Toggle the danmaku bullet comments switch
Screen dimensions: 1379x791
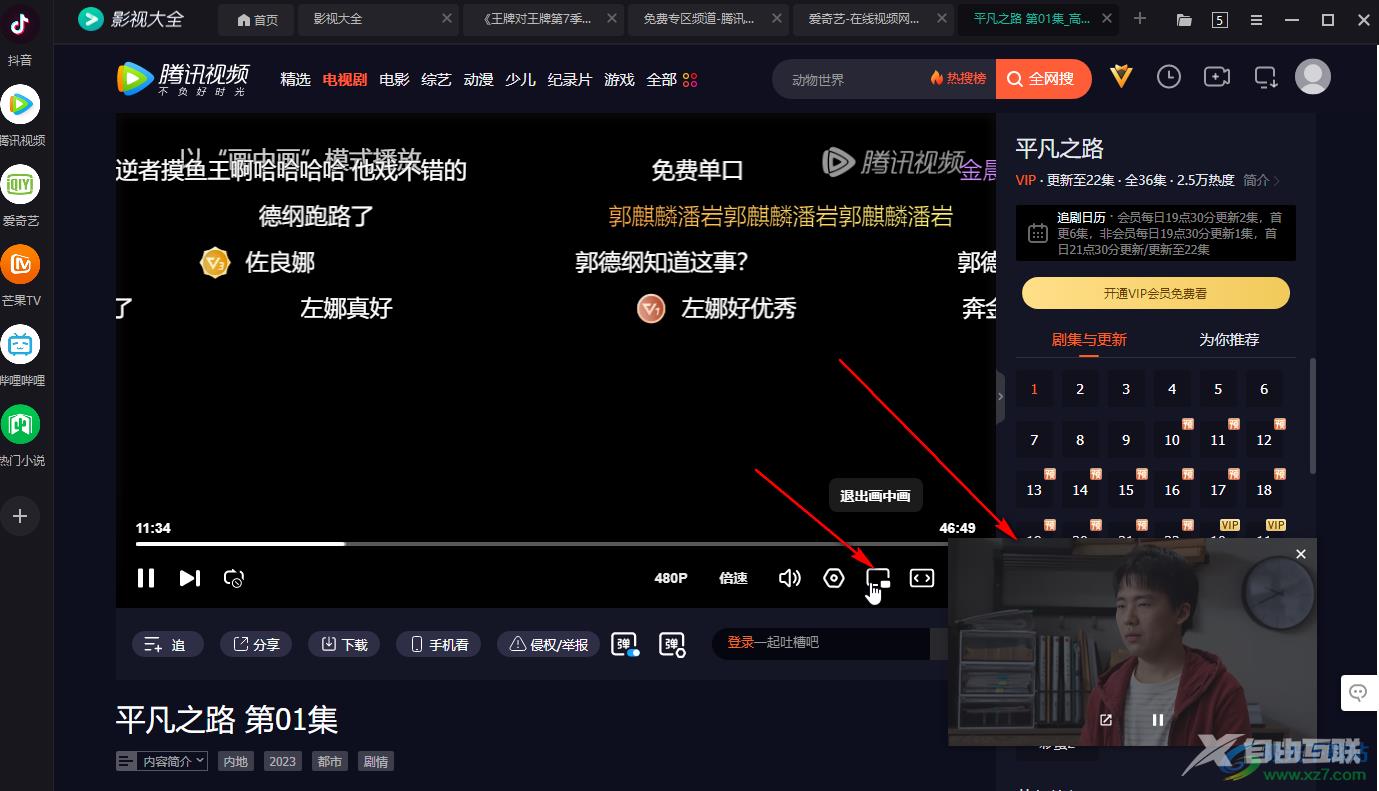[x=625, y=645]
